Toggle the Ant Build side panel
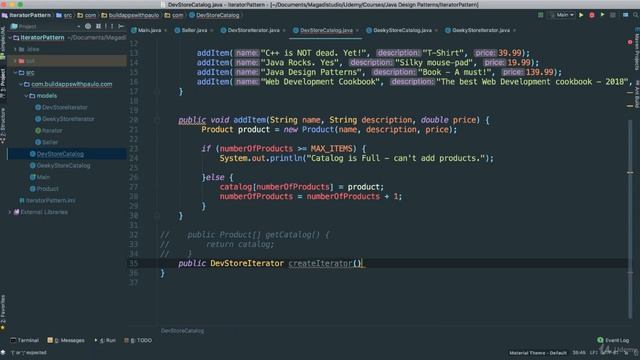This screenshot has height=360, width=640. [x=637, y=94]
